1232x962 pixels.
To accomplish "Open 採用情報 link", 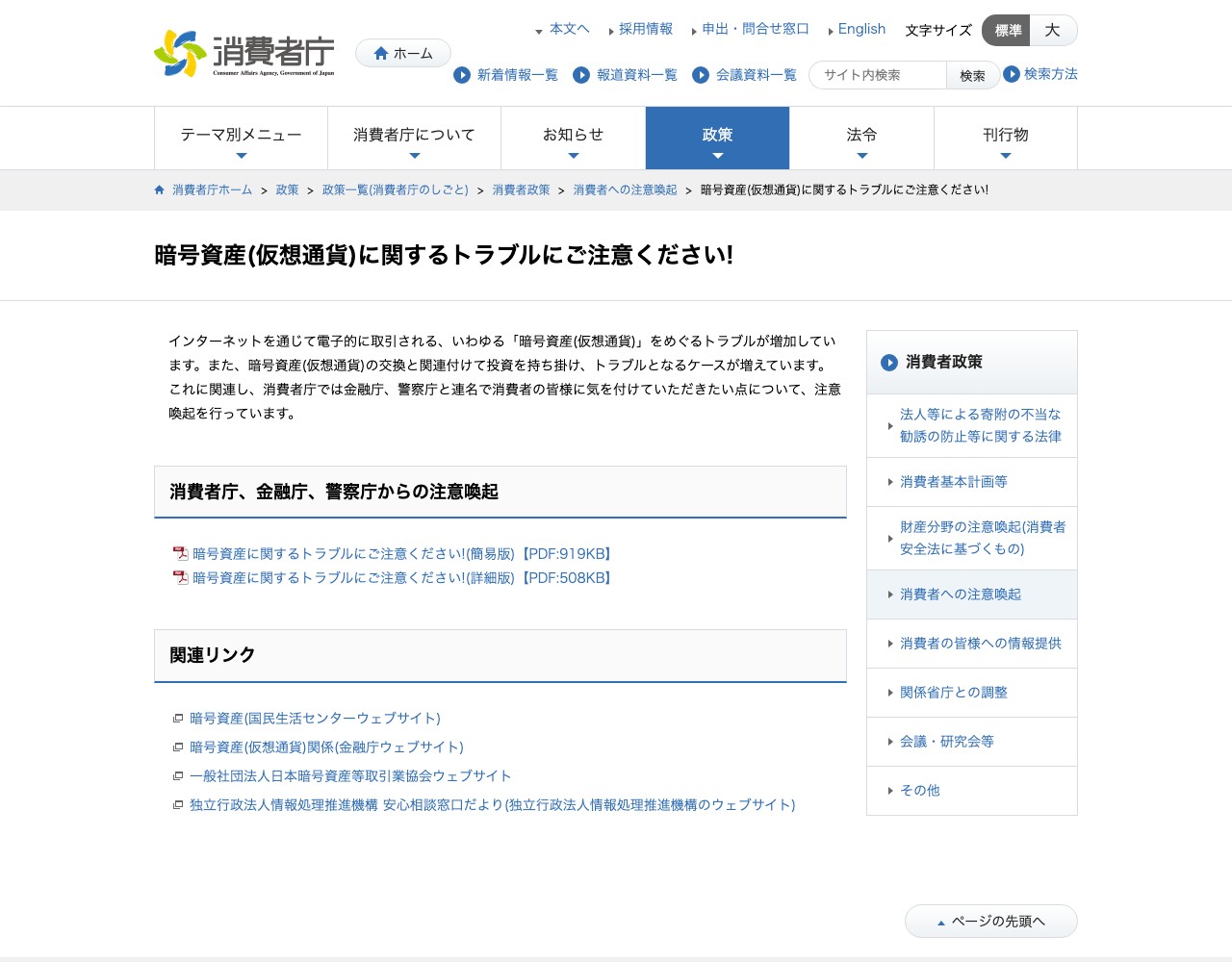I will [x=646, y=29].
